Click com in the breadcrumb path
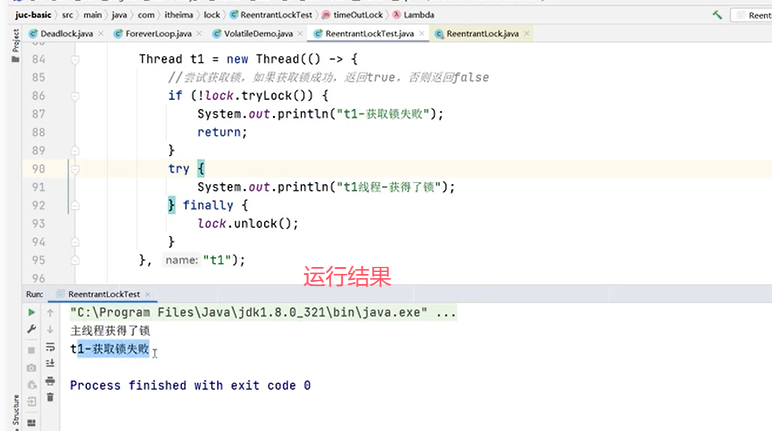 [x=146, y=15]
